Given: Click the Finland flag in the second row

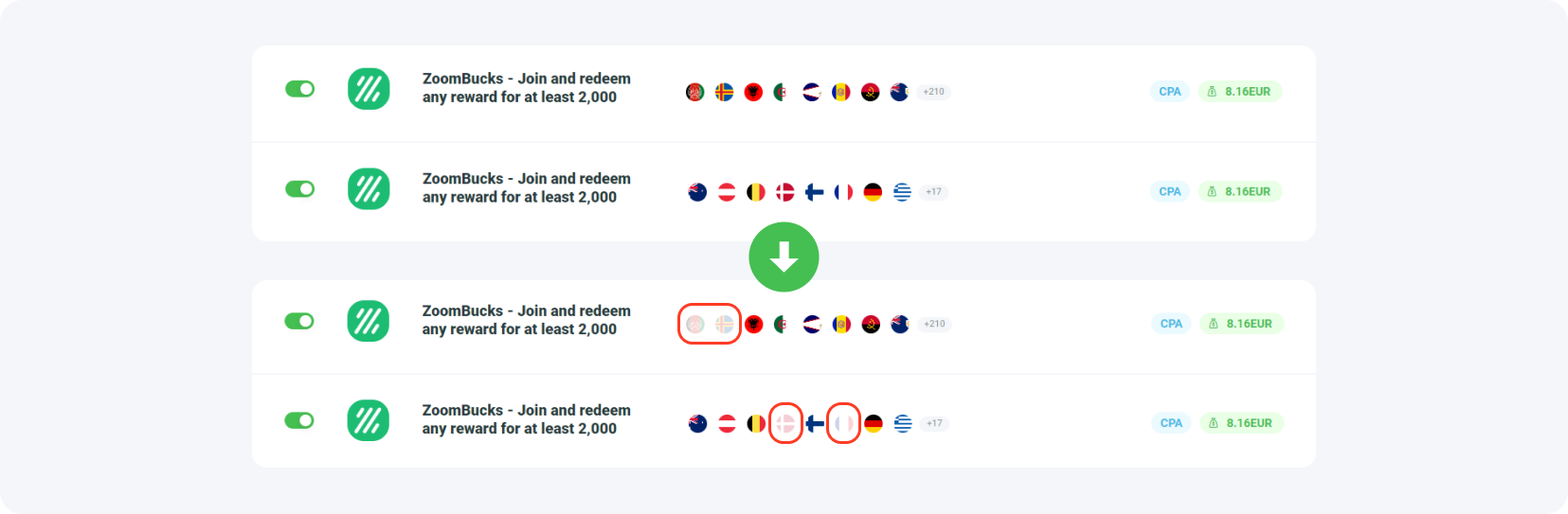Looking at the screenshot, I should click(814, 192).
